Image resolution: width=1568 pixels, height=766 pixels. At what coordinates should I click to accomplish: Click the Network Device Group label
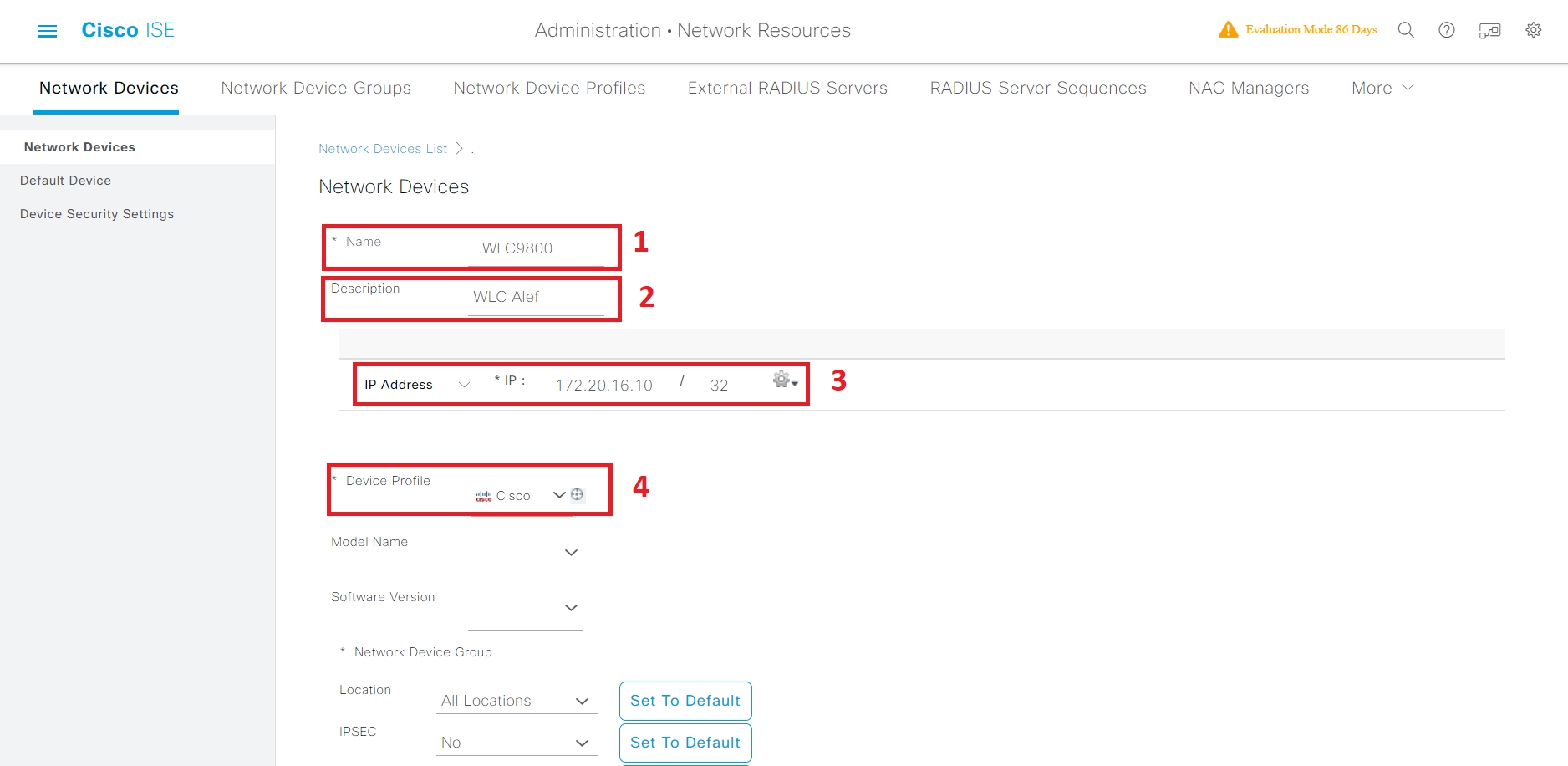click(423, 652)
